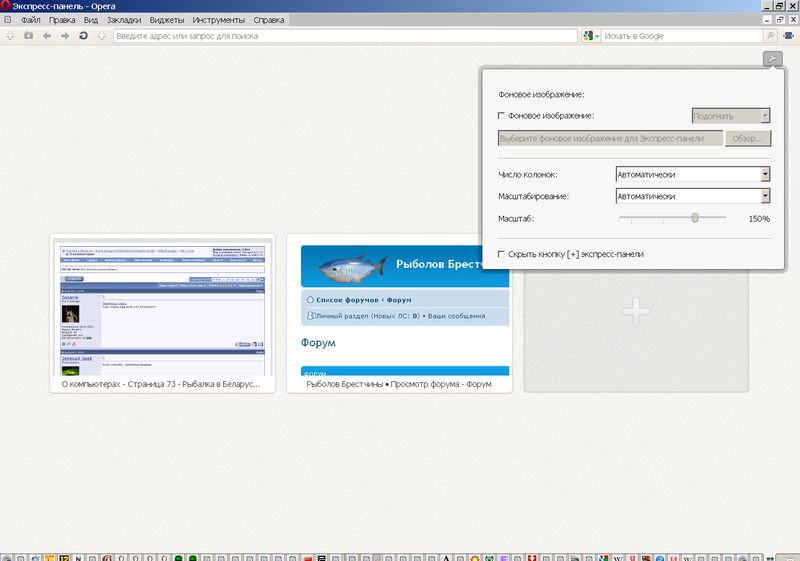
Task: Open the Инструменты menu
Action: click(219, 20)
